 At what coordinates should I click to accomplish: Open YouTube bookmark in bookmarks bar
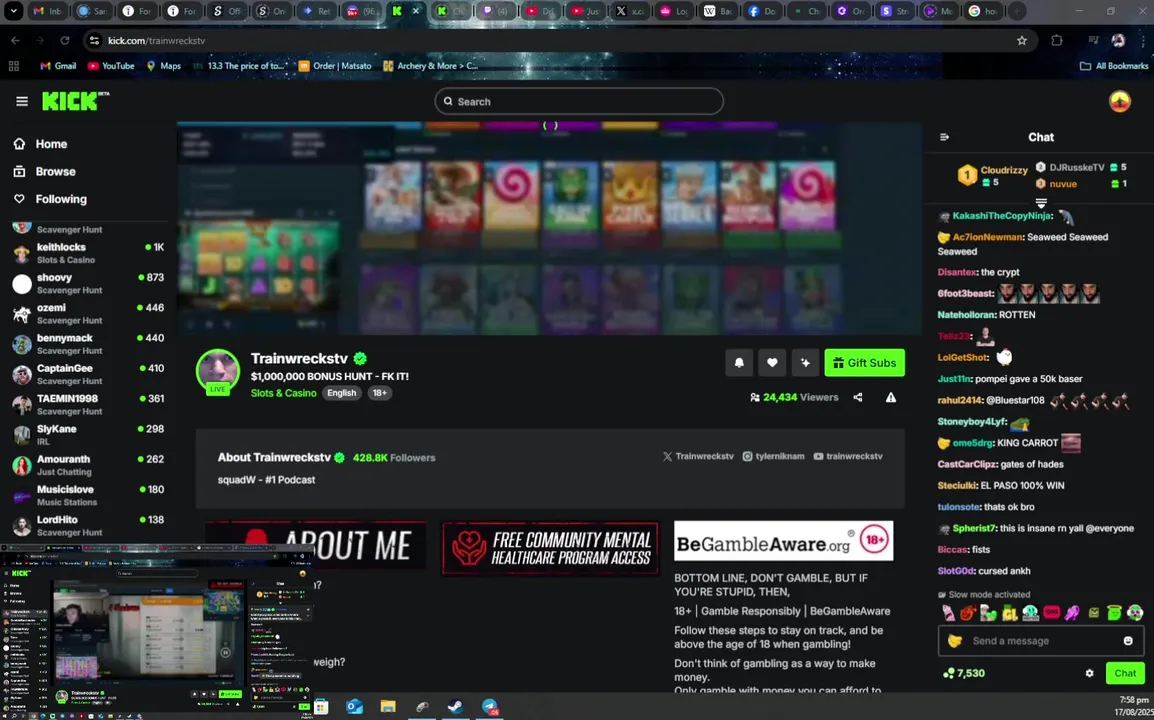coord(111,66)
